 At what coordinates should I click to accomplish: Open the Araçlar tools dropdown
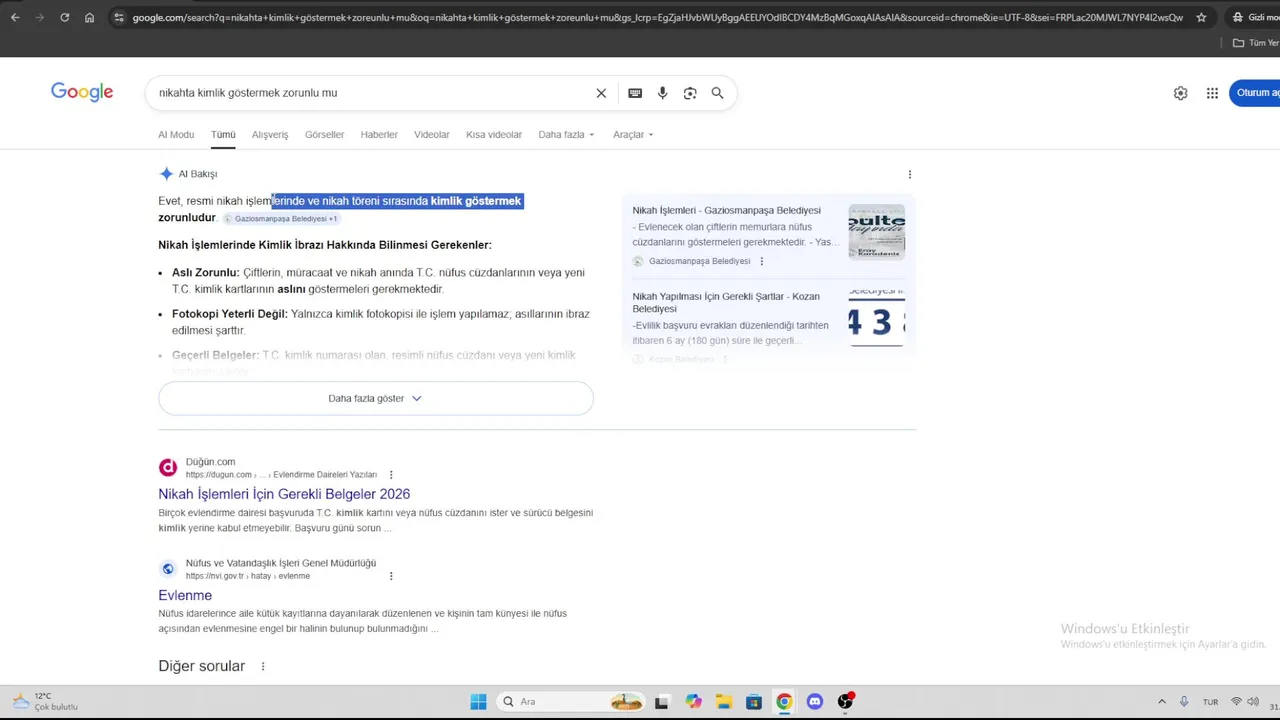click(633, 134)
